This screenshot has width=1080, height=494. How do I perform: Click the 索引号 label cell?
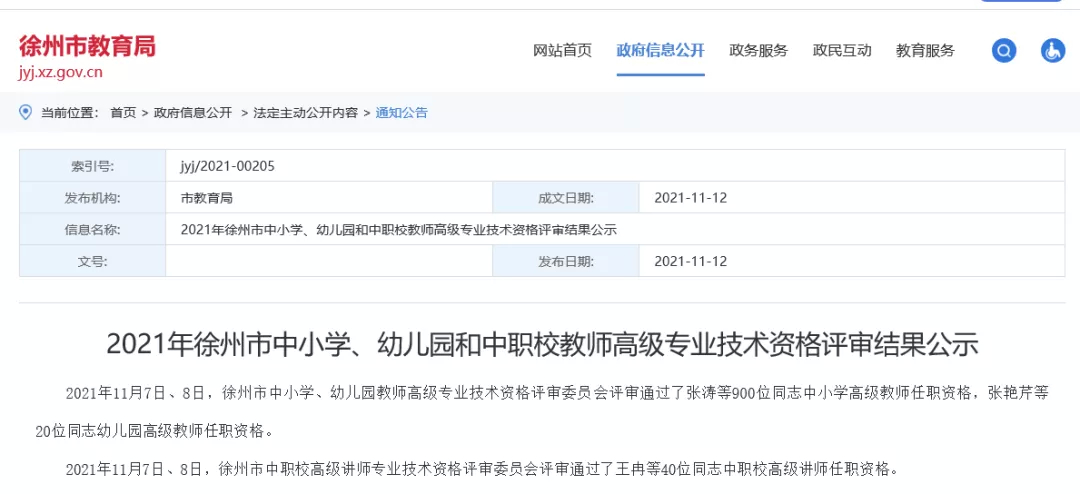click(x=92, y=165)
